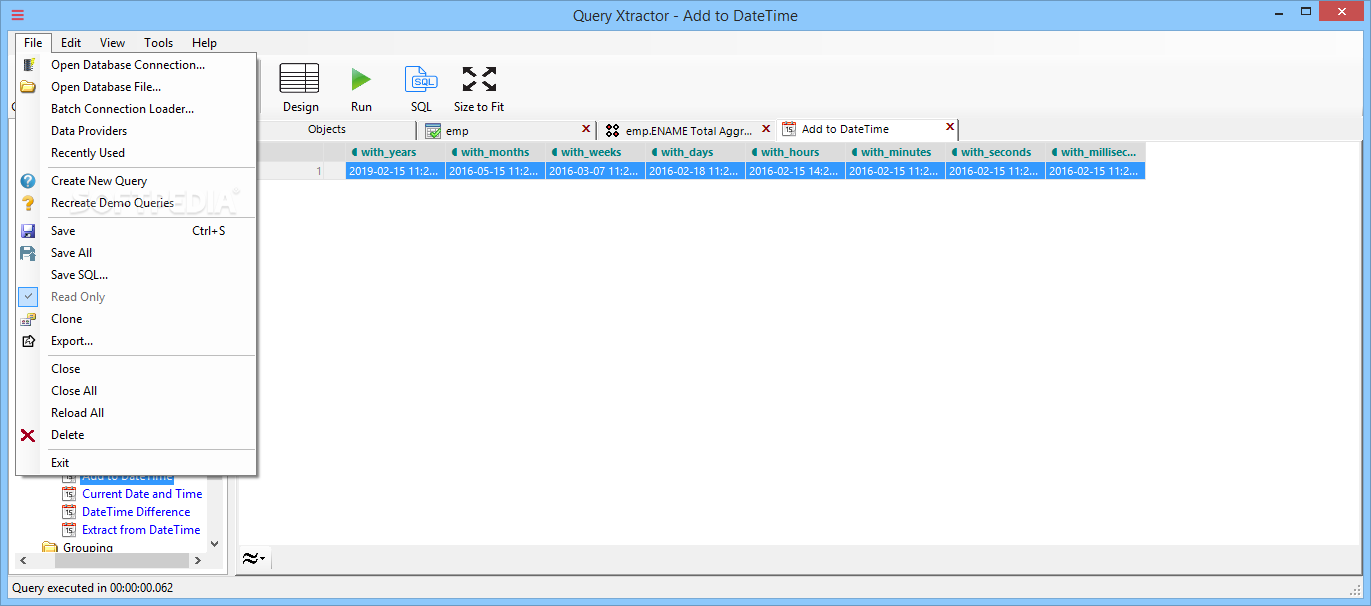Click the calendar icon beside Current Date and Time

[x=69, y=494]
